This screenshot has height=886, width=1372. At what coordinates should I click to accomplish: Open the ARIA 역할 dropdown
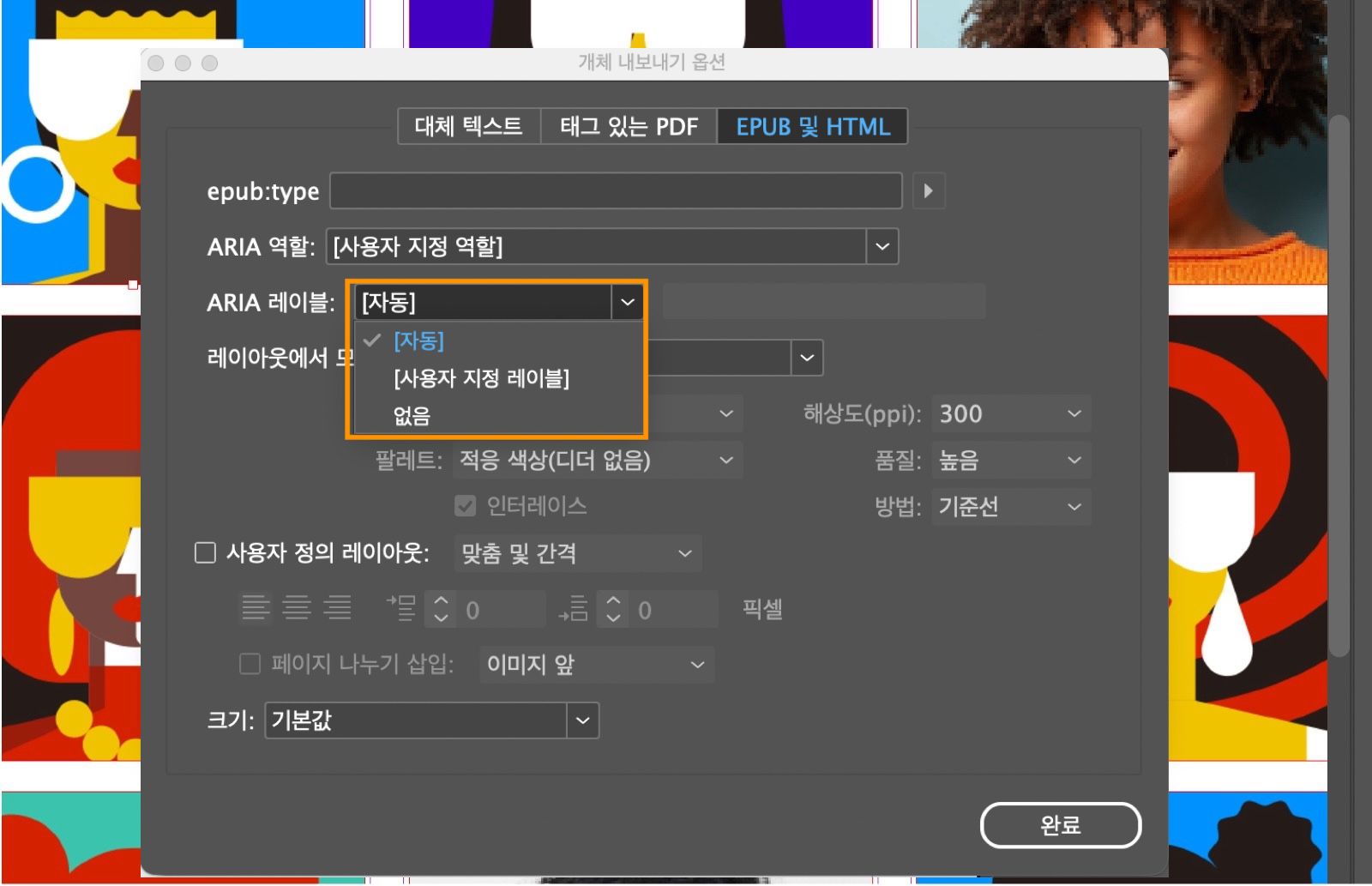(882, 247)
